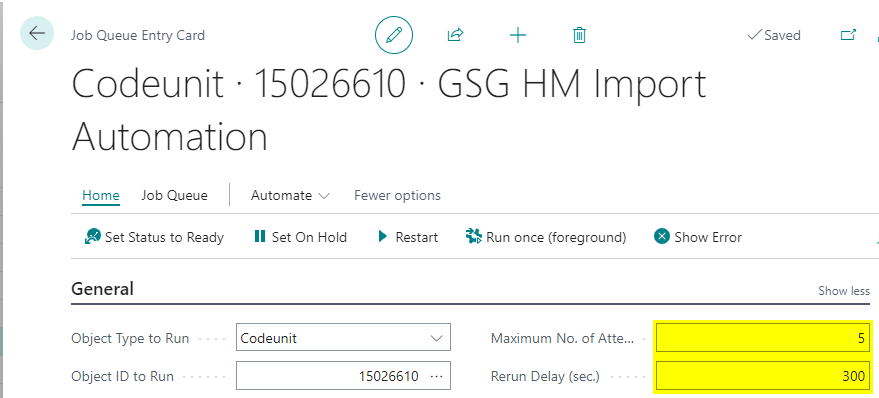Click the Fewer options link

pos(397,196)
